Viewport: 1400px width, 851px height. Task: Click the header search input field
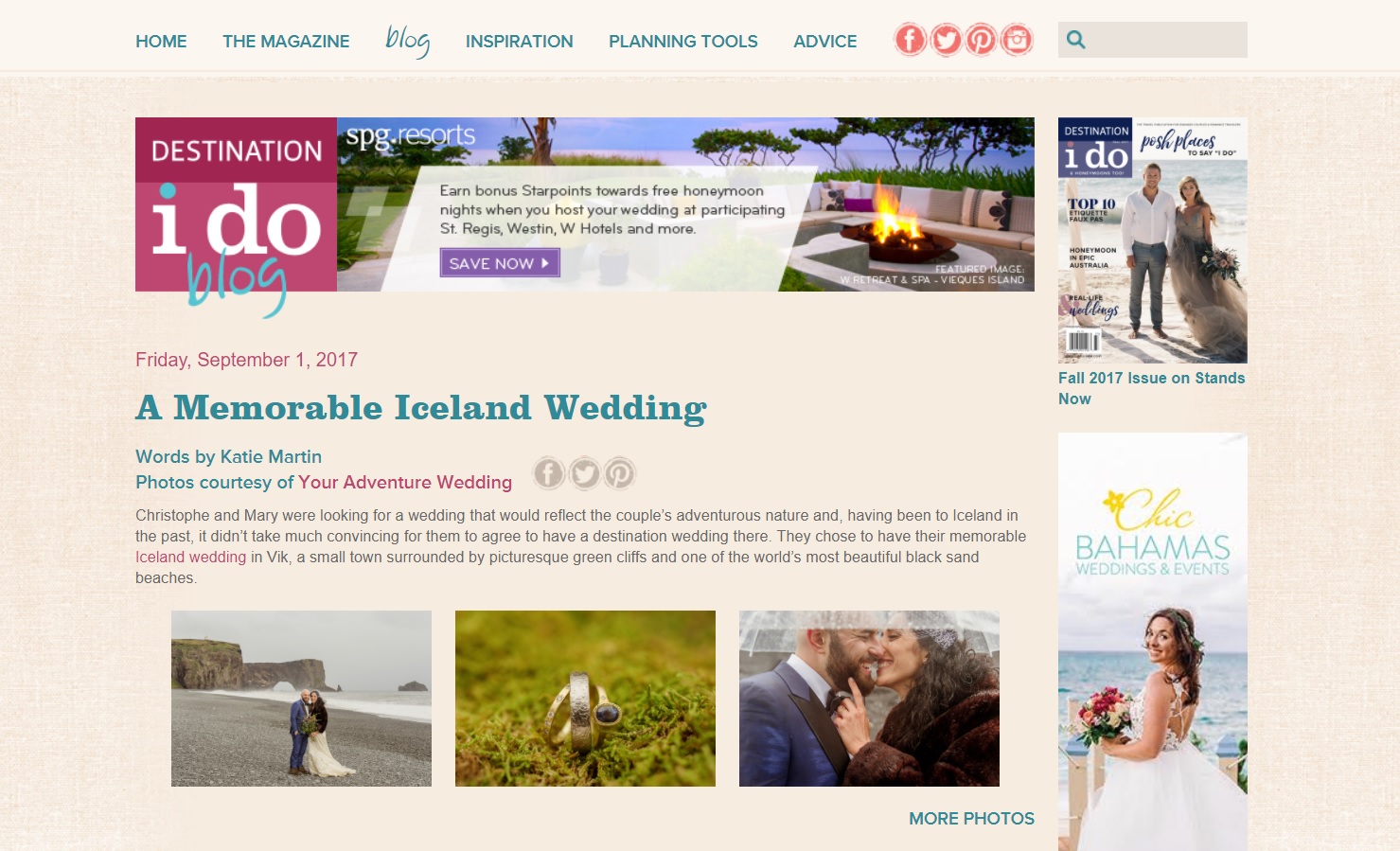[x=1166, y=40]
